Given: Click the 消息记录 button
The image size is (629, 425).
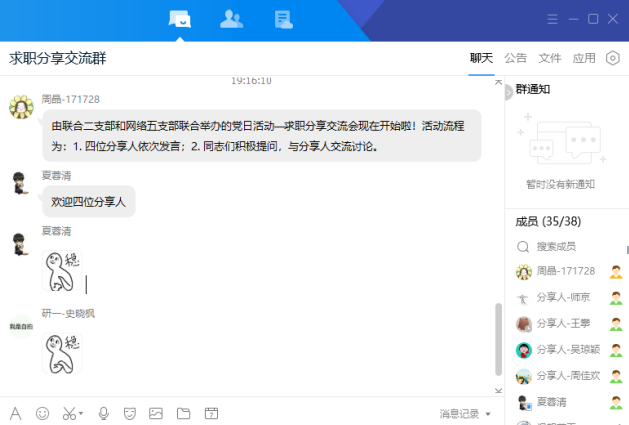Looking at the screenshot, I should click(460, 413).
